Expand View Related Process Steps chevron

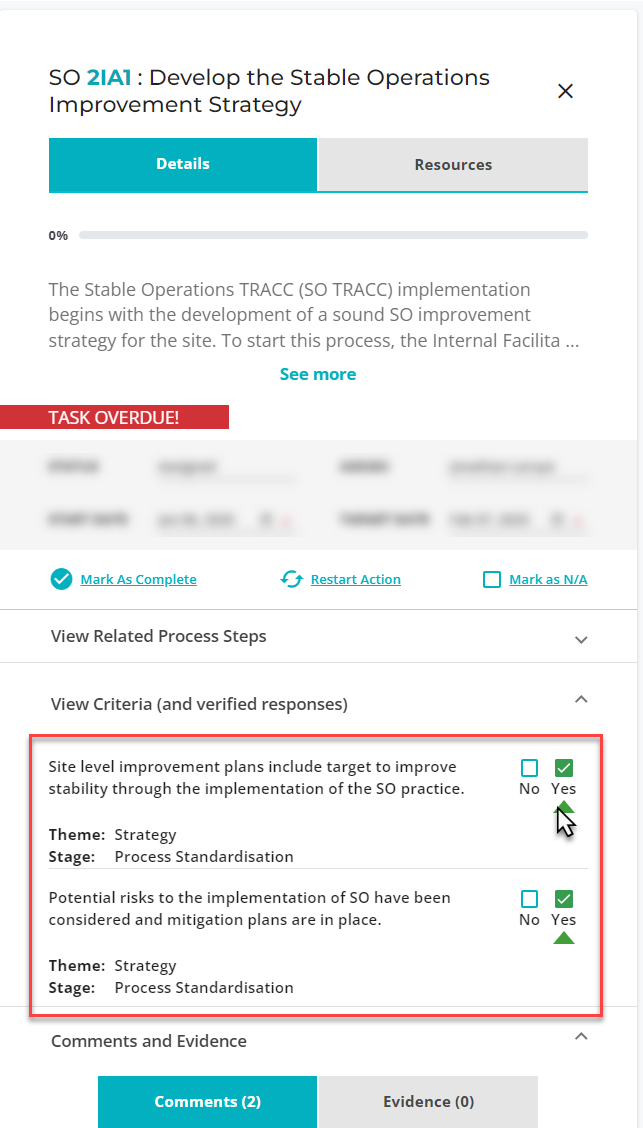(581, 639)
